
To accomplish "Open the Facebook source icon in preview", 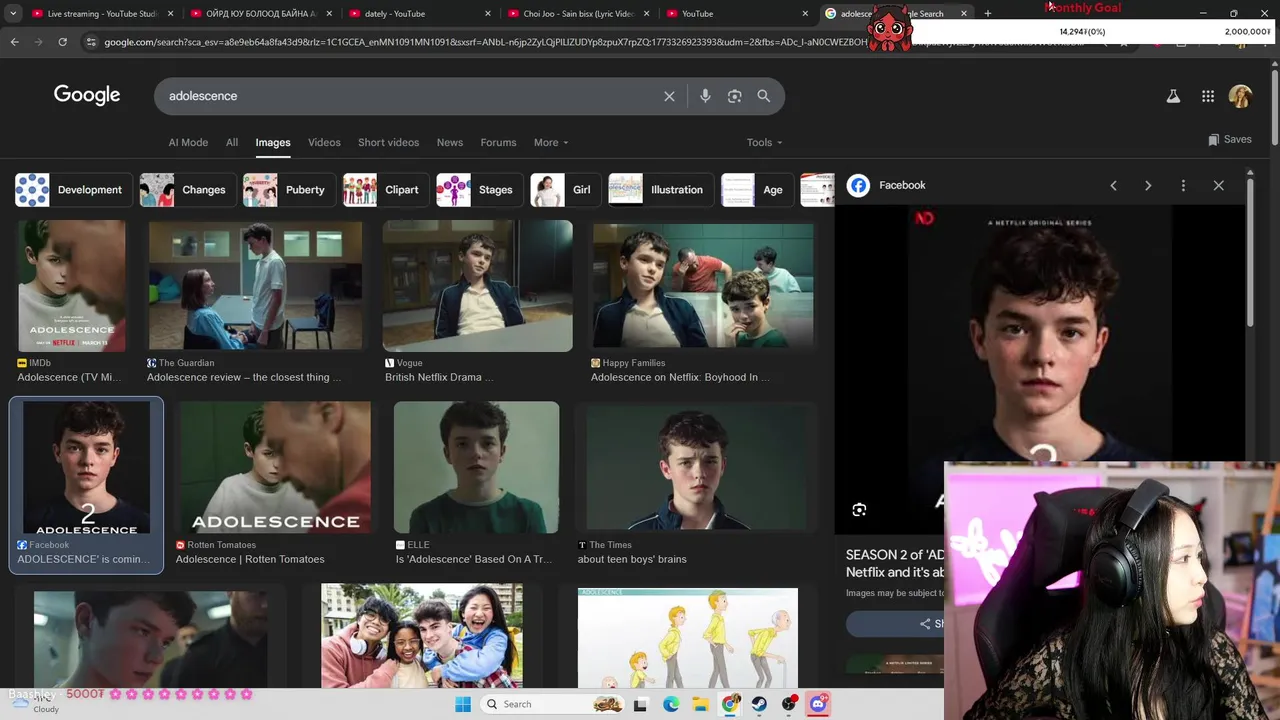I will pyautogui.click(x=858, y=185).
